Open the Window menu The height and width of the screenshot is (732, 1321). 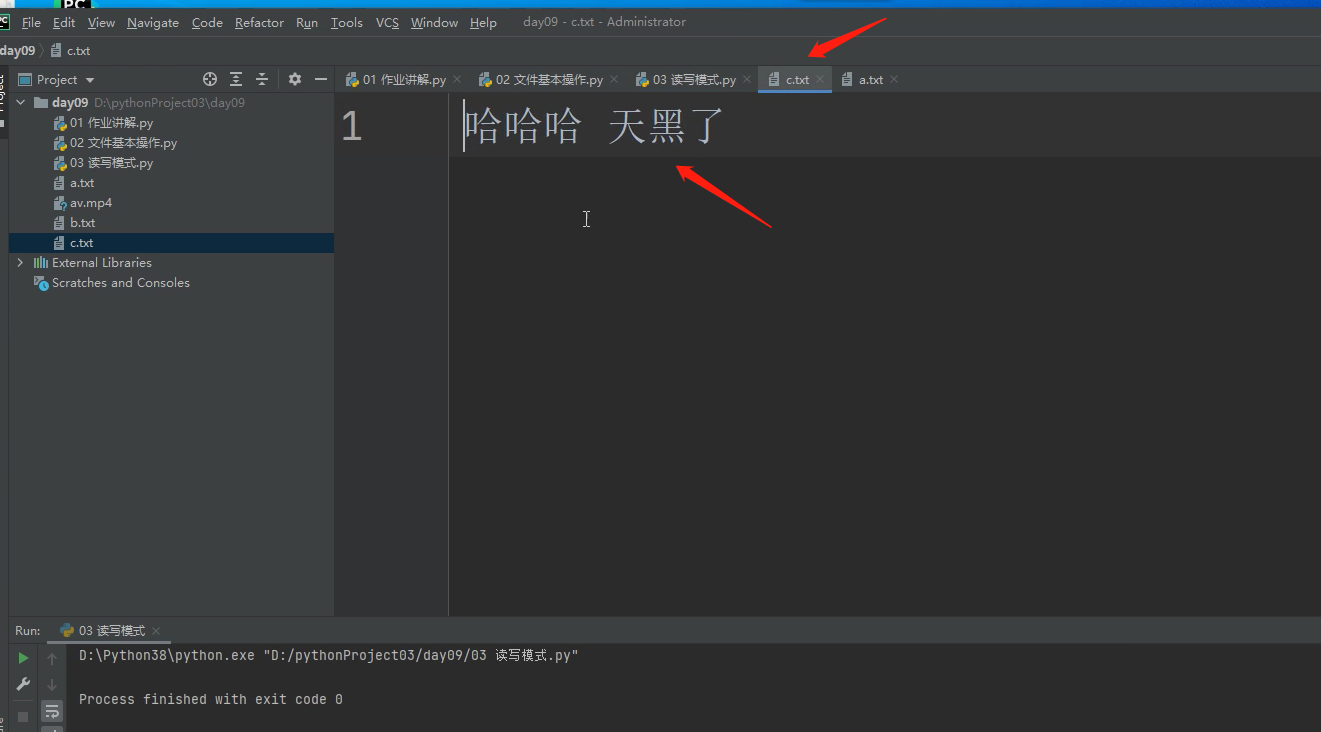[x=434, y=22]
